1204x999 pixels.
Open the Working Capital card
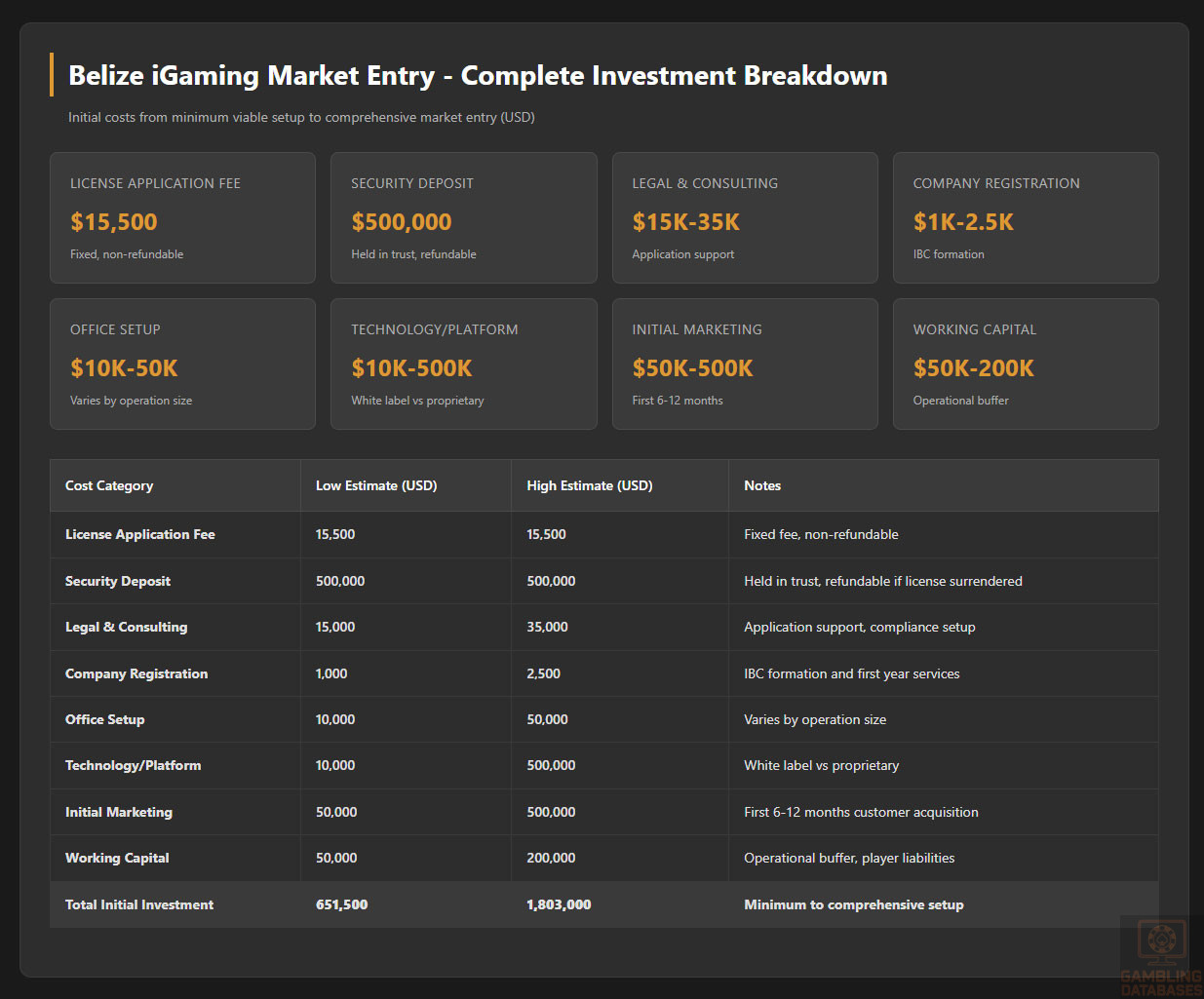tap(1025, 364)
